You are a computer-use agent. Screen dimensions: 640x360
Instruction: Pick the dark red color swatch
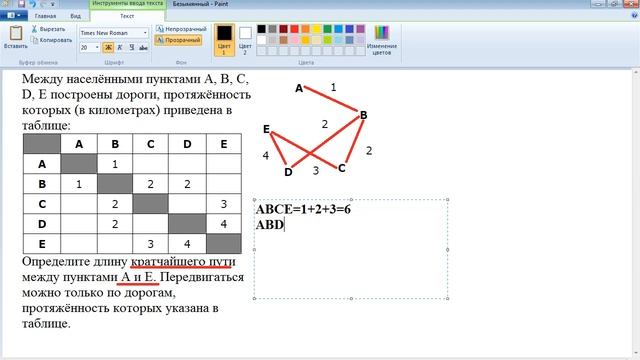[284, 29]
